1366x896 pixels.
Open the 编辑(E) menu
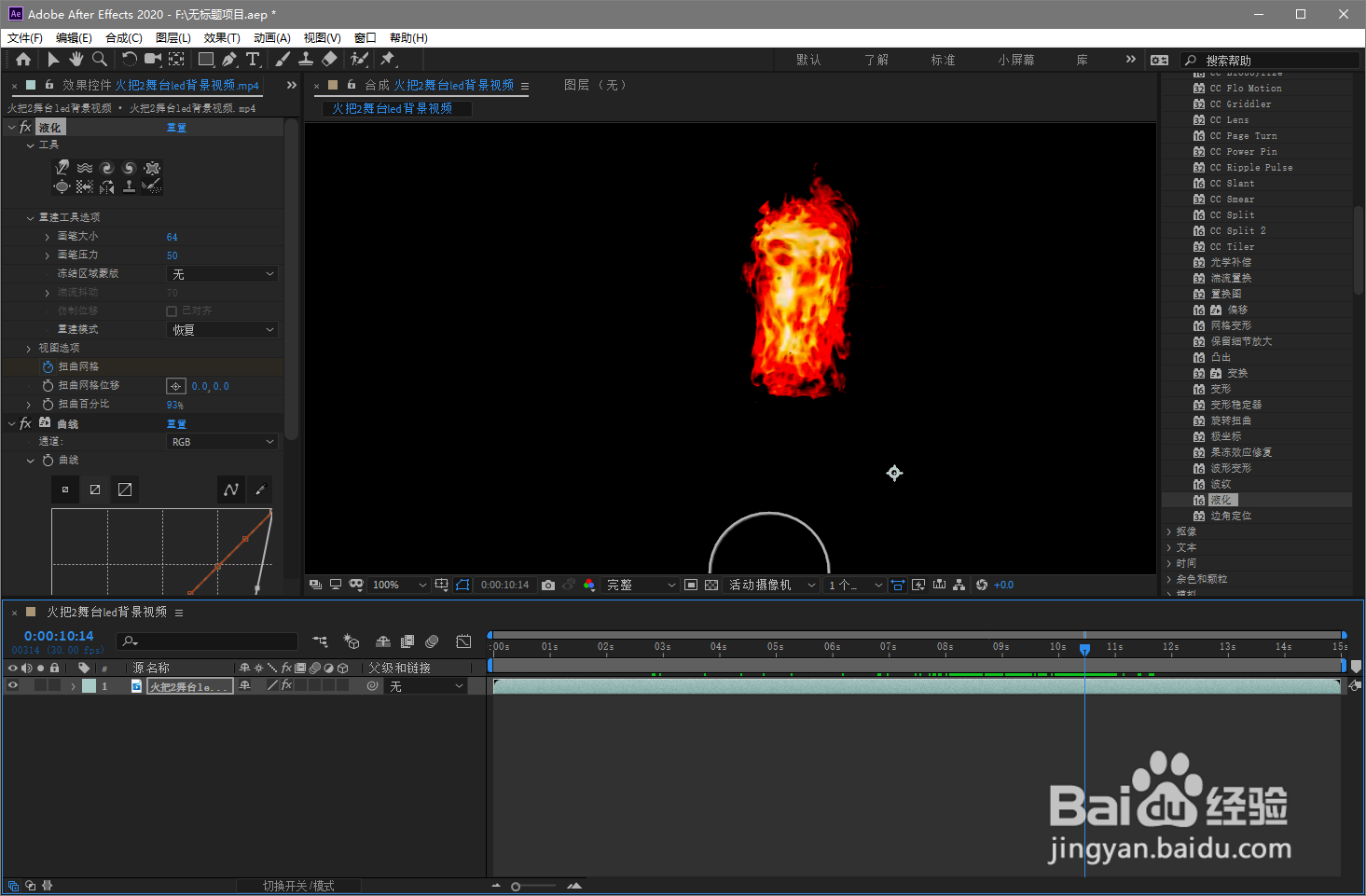74,38
